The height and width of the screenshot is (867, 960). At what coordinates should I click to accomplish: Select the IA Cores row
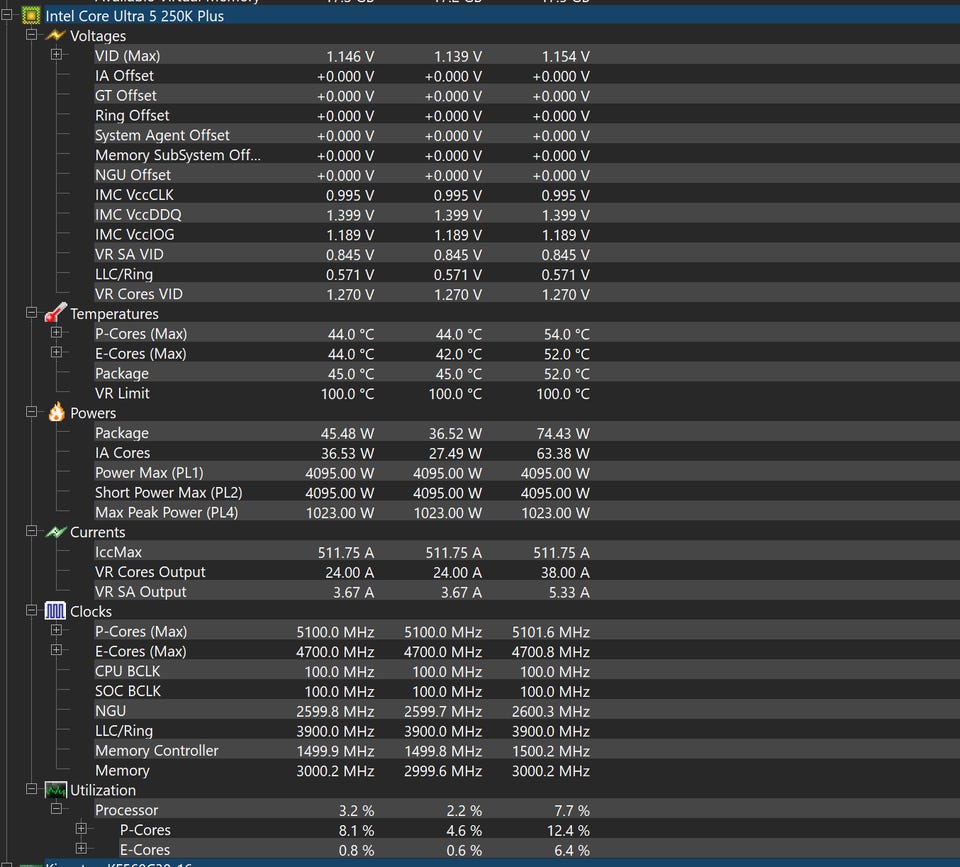527,452
